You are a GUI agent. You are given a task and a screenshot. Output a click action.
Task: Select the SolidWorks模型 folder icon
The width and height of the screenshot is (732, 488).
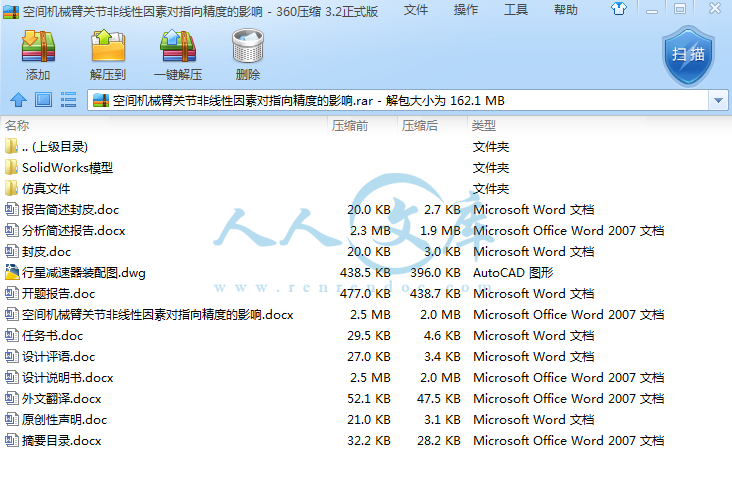pyautogui.click(x=12, y=167)
